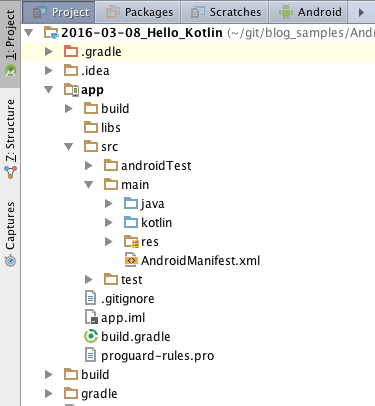Click the red .gradle folder icon

(x=71, y=52)
